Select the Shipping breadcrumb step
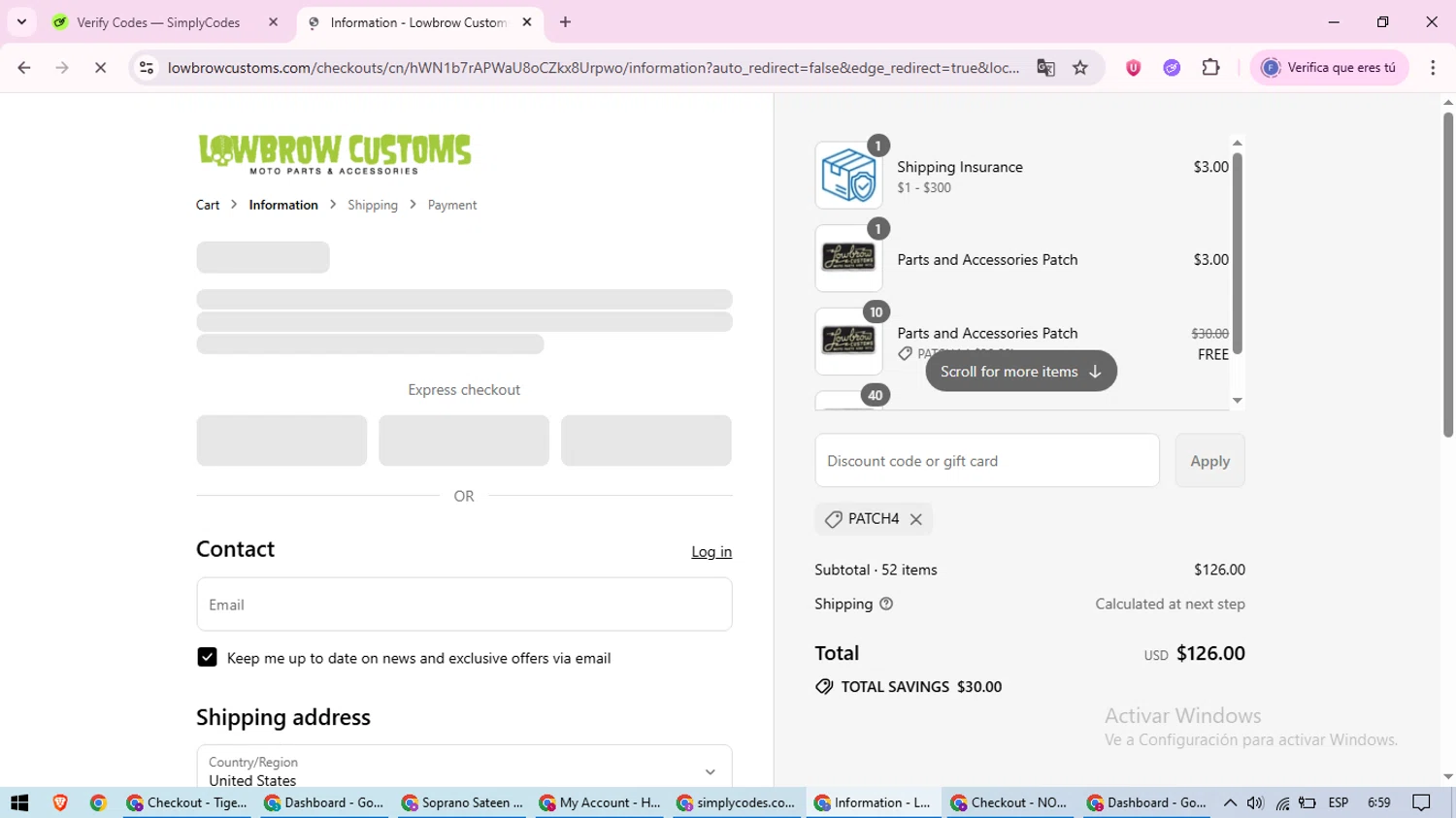Viewport: 1456px width, 818px height. pyautogui.click(x=373, y=205)
